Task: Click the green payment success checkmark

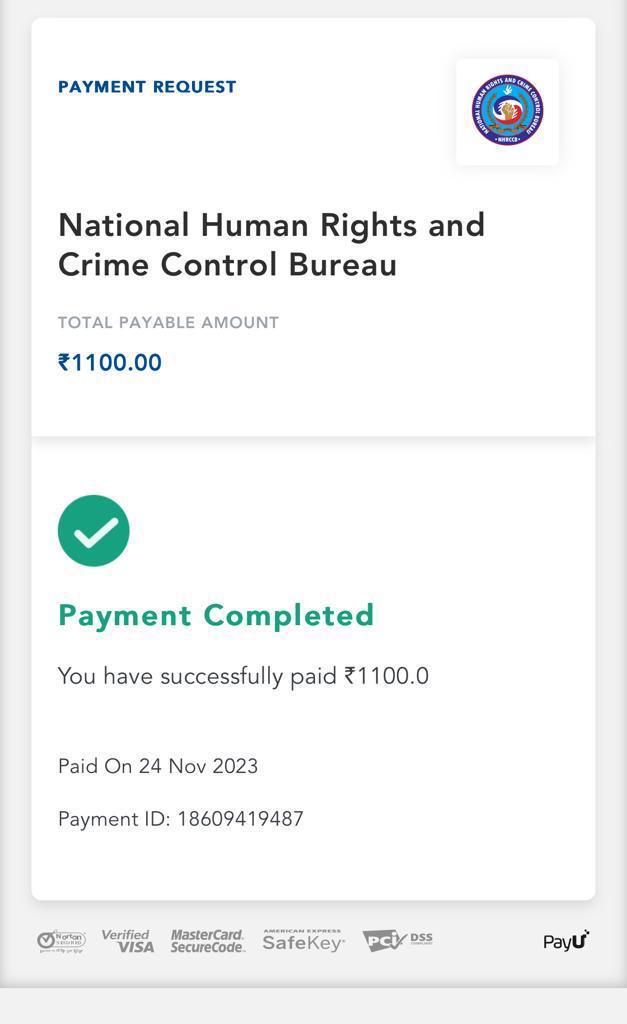Action: tap(94, 531)
